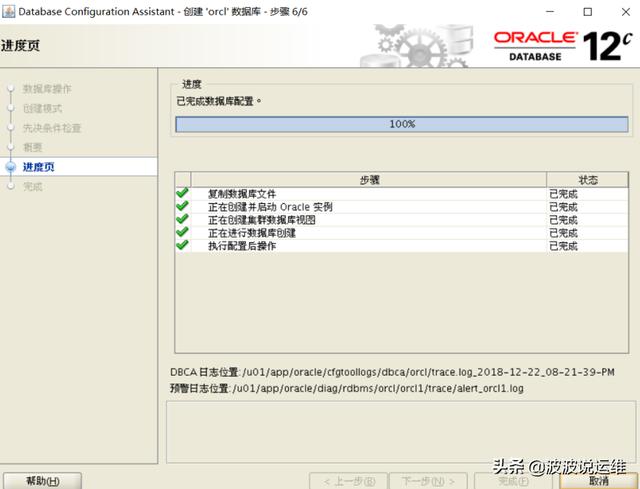Select 先决条件检查 in the step list
The image size is (640, 489).
tap(52, 128)
